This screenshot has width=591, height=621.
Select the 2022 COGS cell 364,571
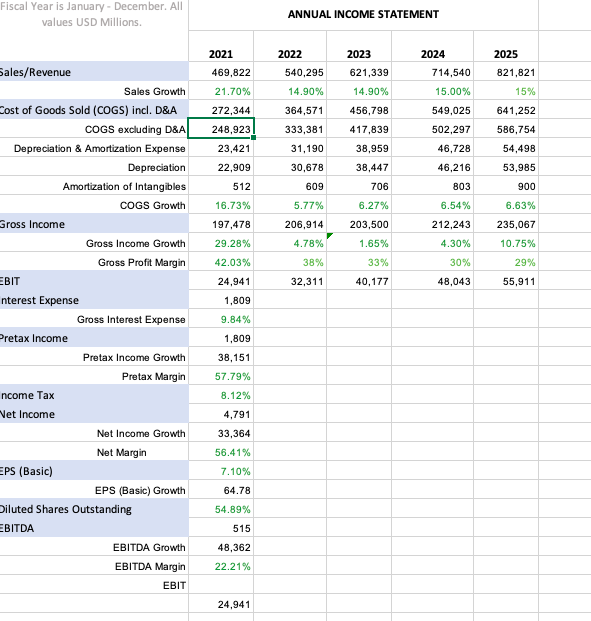[290, 110]
